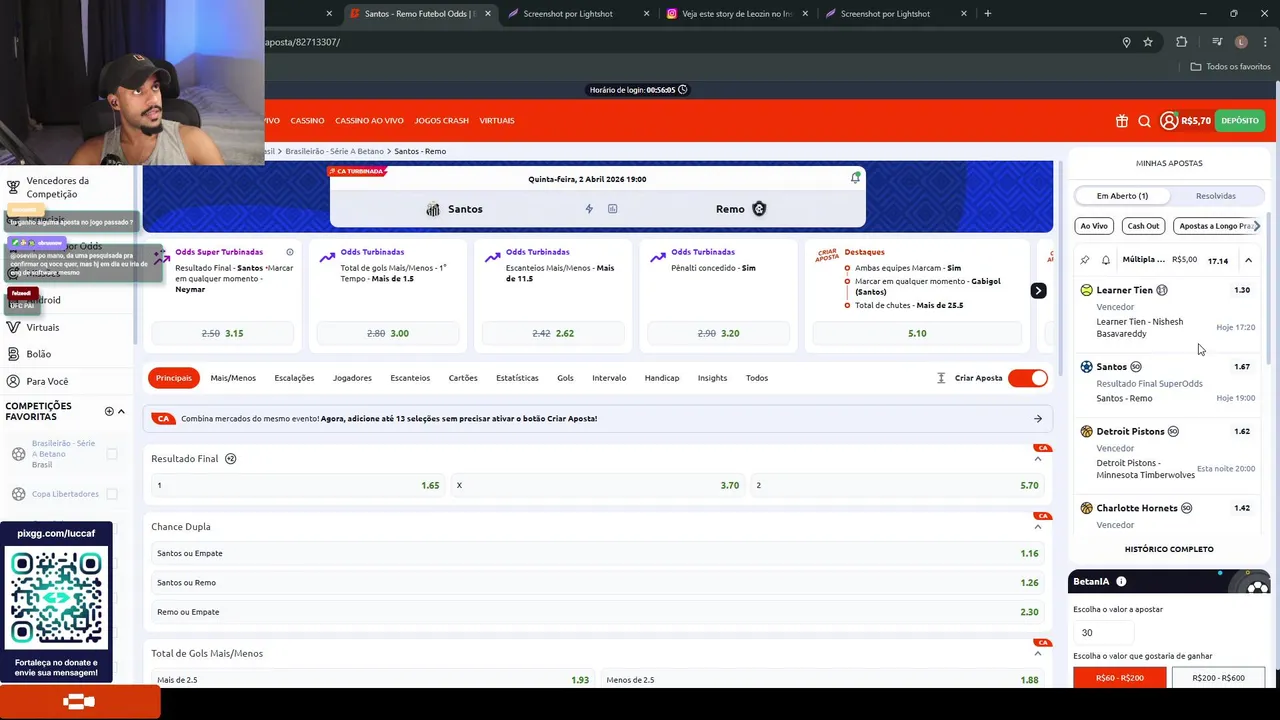Collapse the Chance Dupla market

tap(1037, 527)
